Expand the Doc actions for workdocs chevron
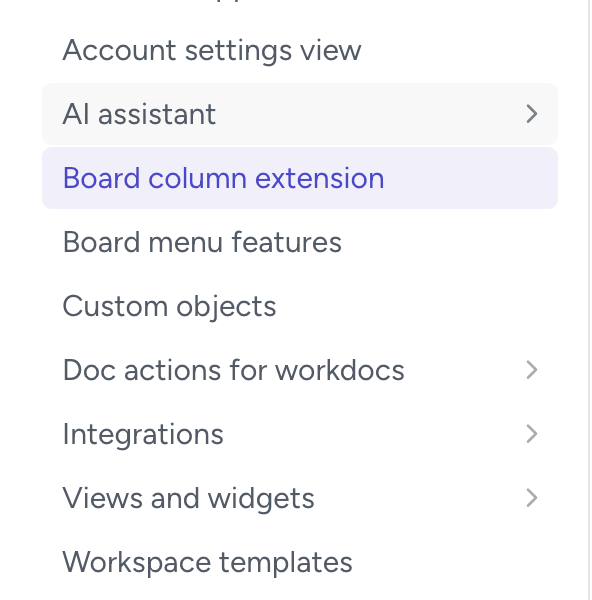 point(532,370)
